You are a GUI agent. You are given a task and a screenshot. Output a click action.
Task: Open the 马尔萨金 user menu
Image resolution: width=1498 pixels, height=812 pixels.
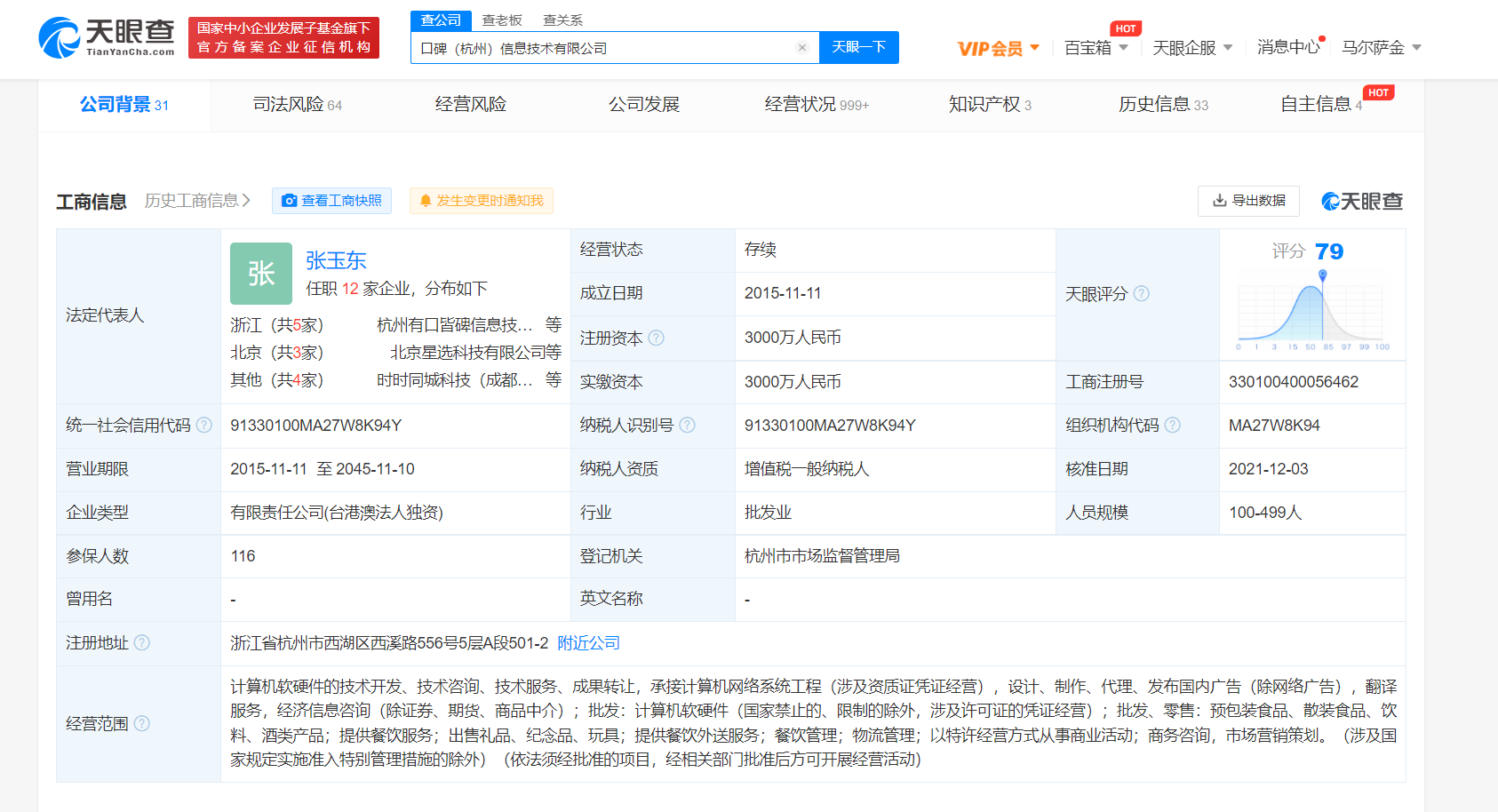click(x=1381, y=48)
